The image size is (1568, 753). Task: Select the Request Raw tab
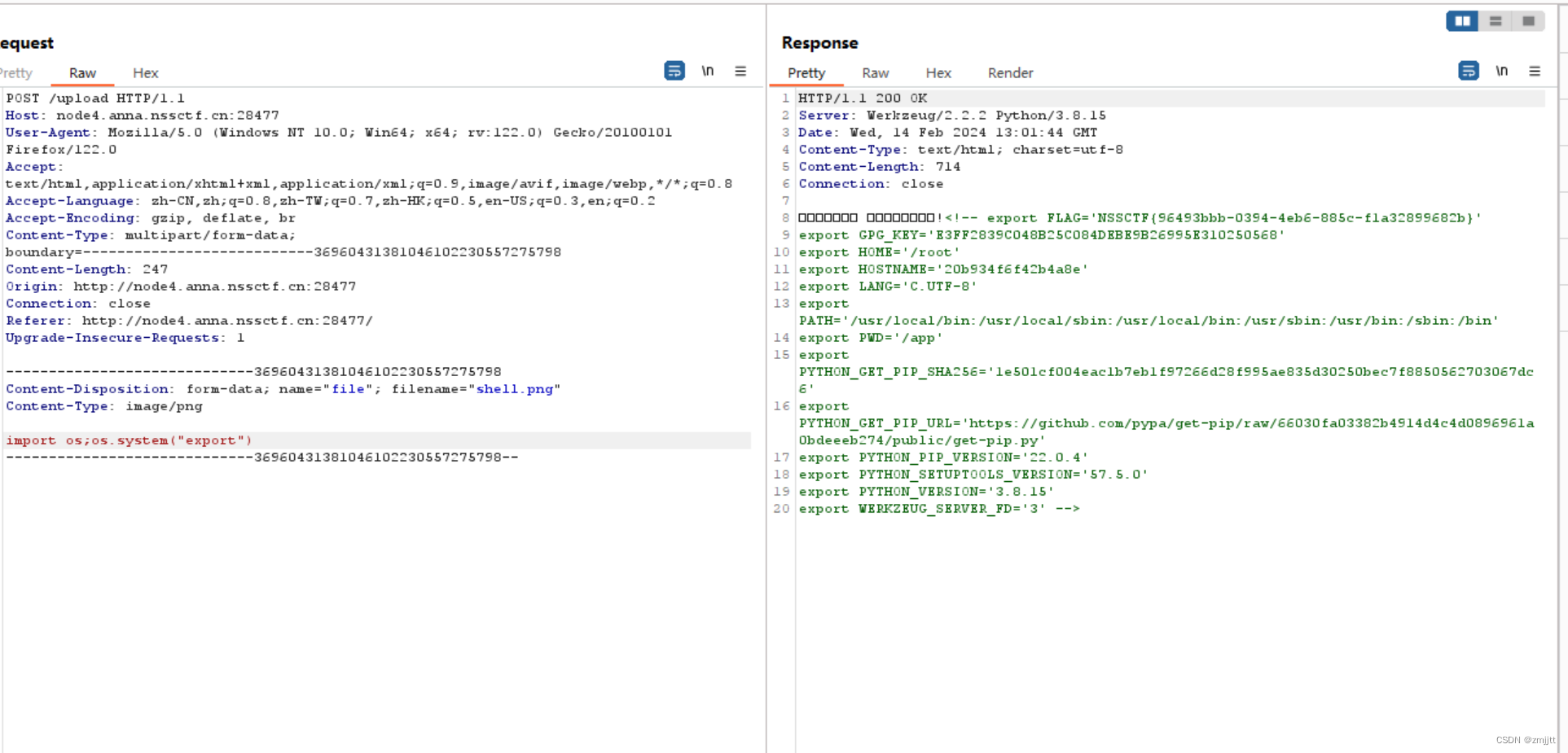(x=82, y=73)
